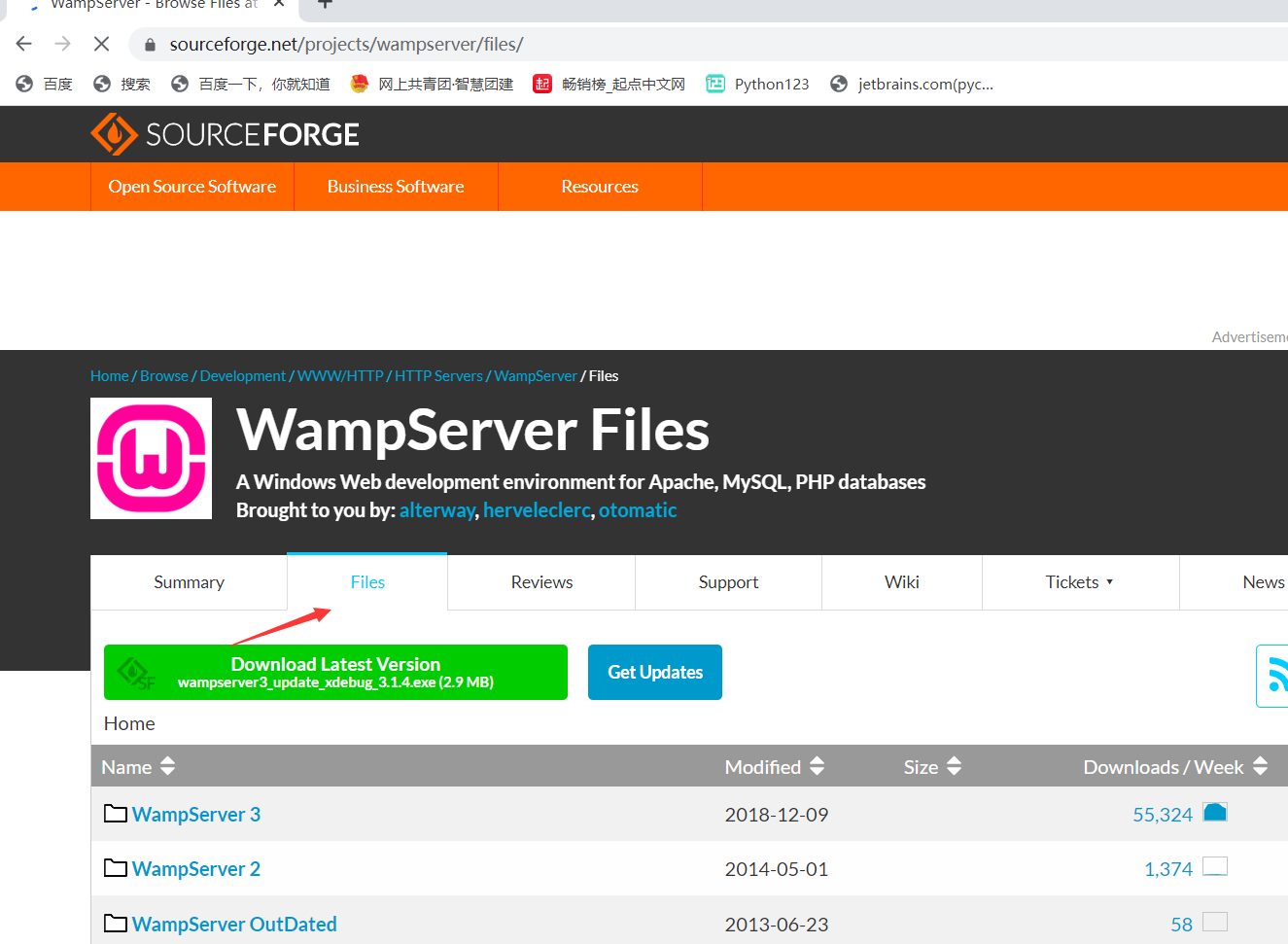This screenshot has height=944, width=1288.
Task: Open the Resources menu
Action: [600, 187]
